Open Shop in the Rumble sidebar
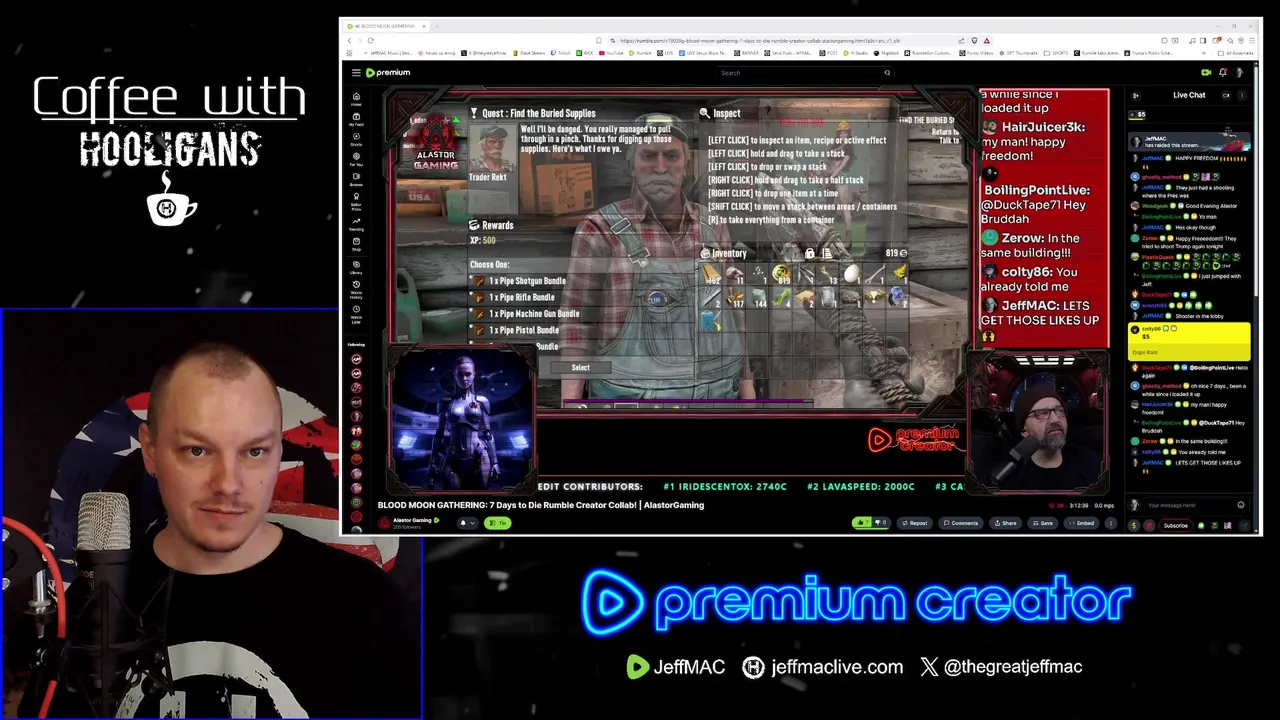The width and height of the screenshot is (1280, 720). click(356, 245)
